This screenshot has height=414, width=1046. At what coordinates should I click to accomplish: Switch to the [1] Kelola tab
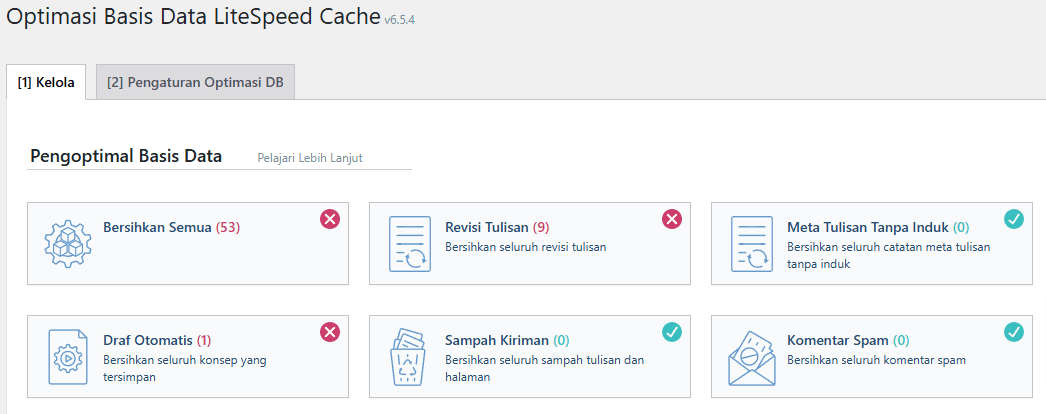click(x=46, y=83)
